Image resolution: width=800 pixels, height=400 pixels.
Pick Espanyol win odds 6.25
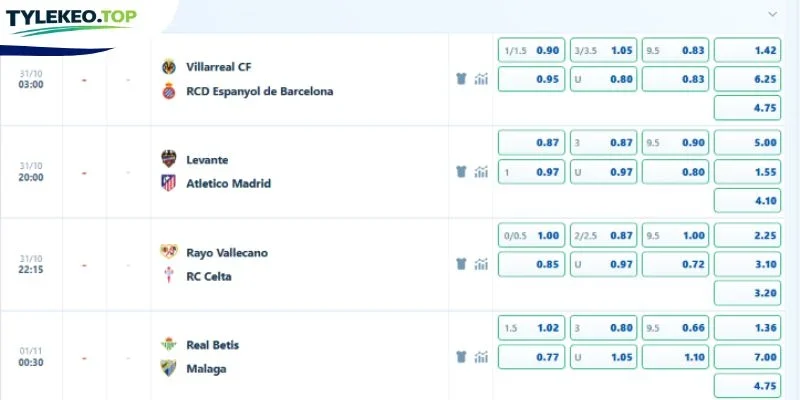(747, 79)
